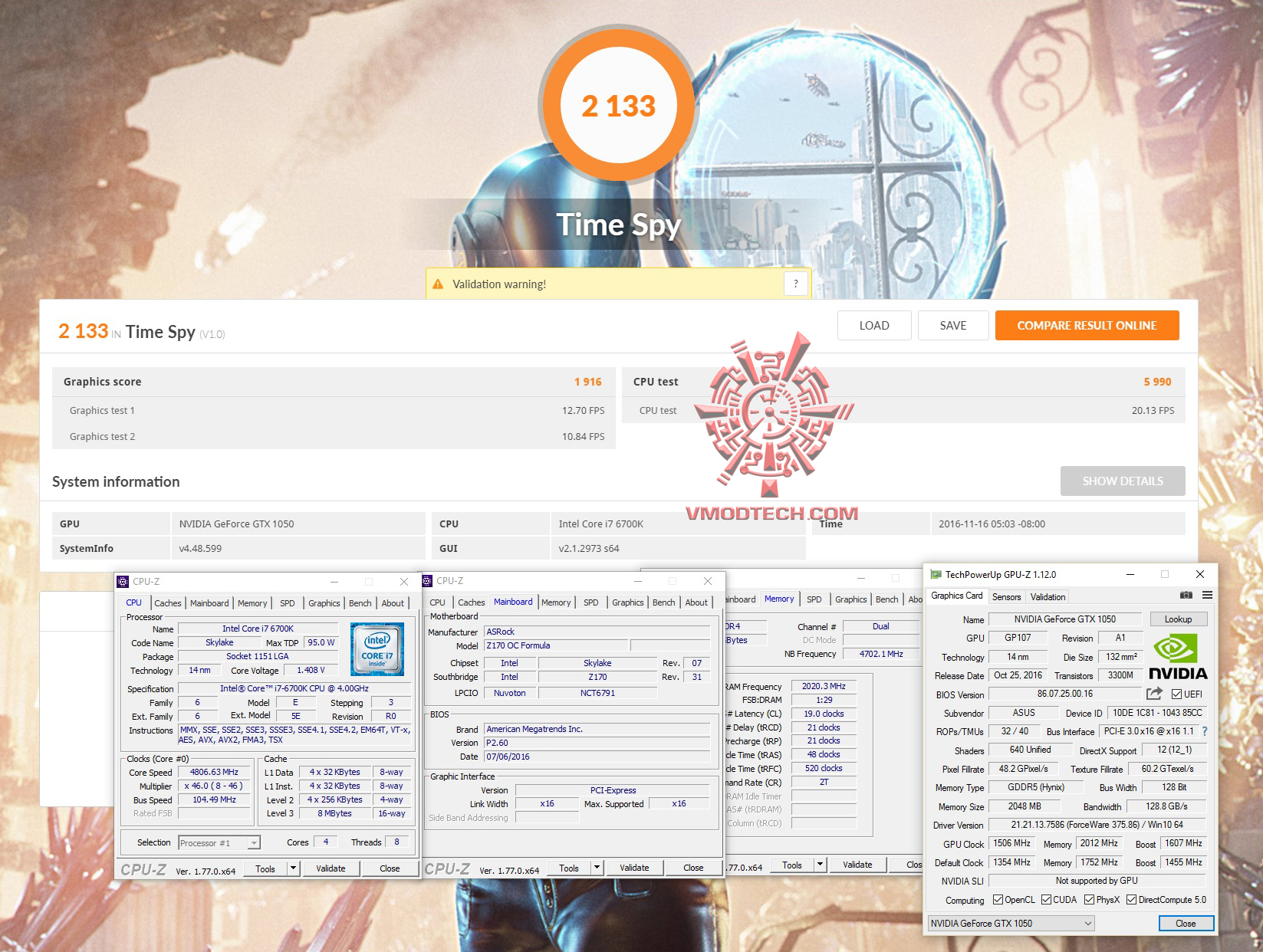Click the Lookup button in GPU-Z
Viewport: 1263px width, 952px height.
(1178, 619)
